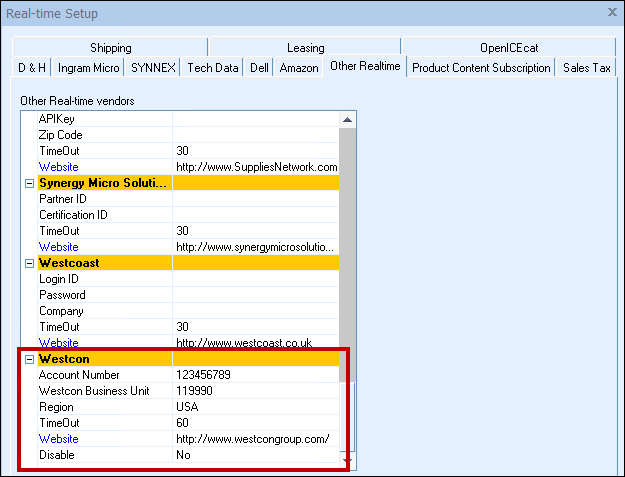Switch to the Sales Tax tab
This screenshot has height=477, width=625.
[x=587, y=68]
